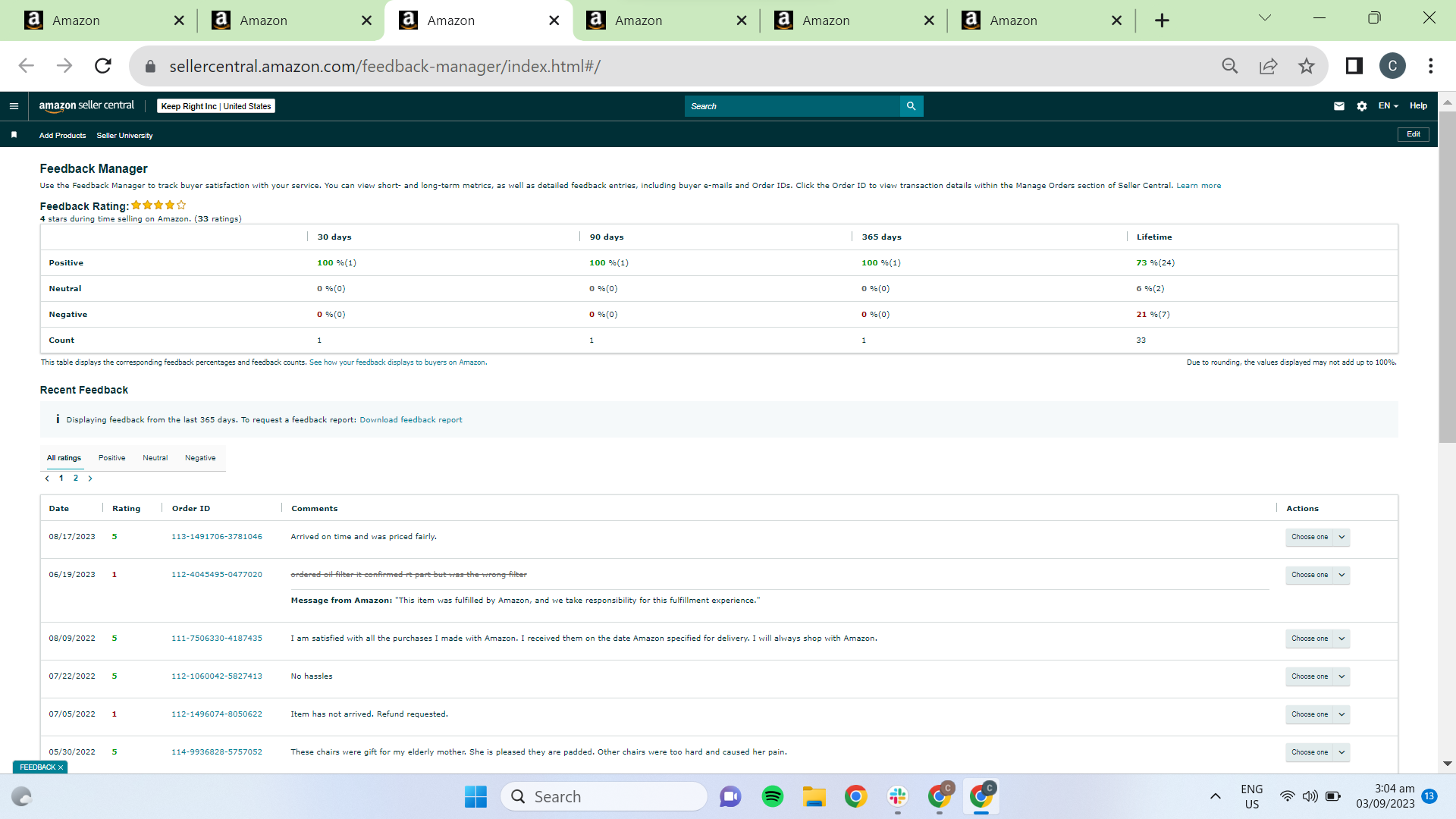Screen dimensions: 1456x819
Task: Close the FEEDBACK widget tab
Action: point(61,767)
